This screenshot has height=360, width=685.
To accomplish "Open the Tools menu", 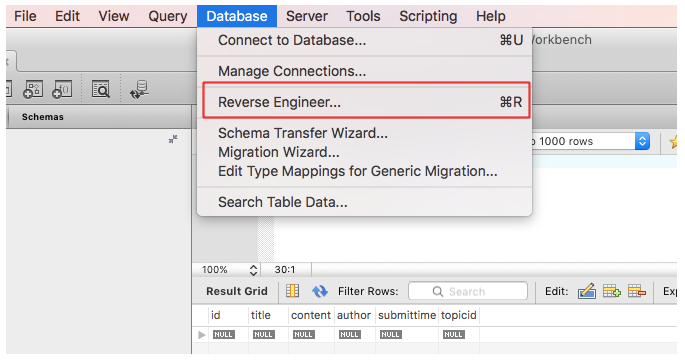I will [363, 16].
